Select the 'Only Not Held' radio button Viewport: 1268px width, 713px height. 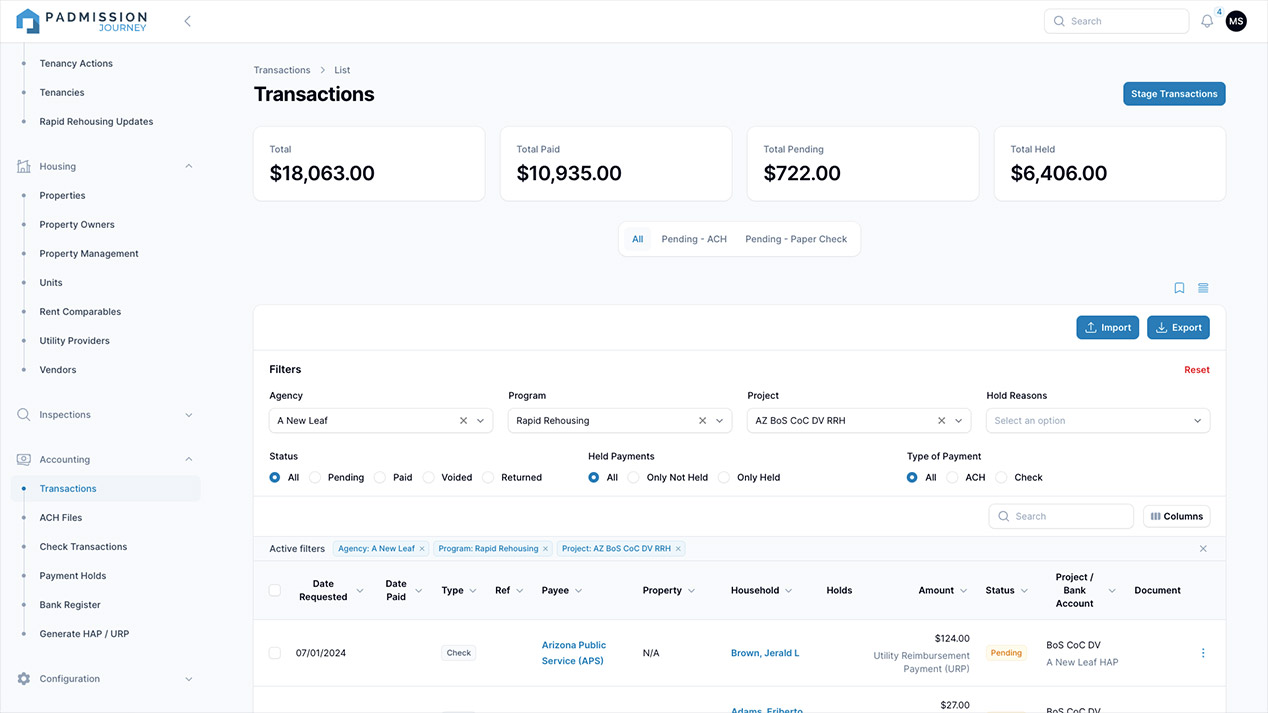click(x=634, y=478)
